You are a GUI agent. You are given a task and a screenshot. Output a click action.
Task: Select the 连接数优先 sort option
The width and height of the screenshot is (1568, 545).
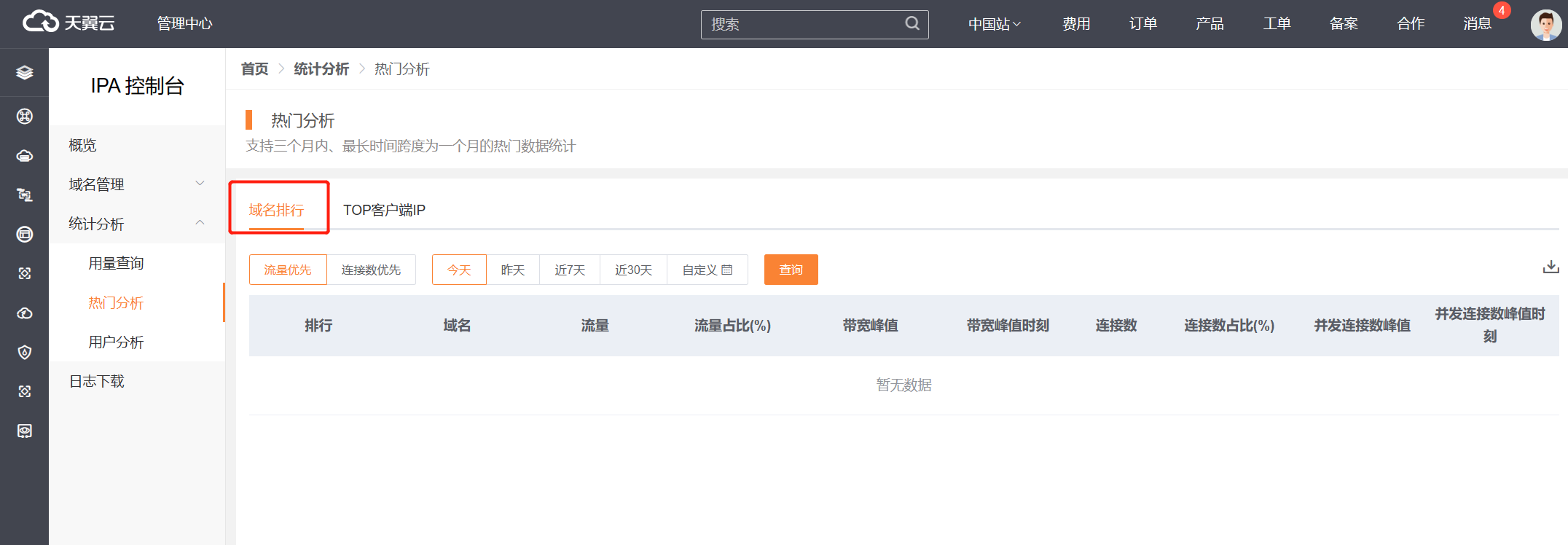click(371, 270)
